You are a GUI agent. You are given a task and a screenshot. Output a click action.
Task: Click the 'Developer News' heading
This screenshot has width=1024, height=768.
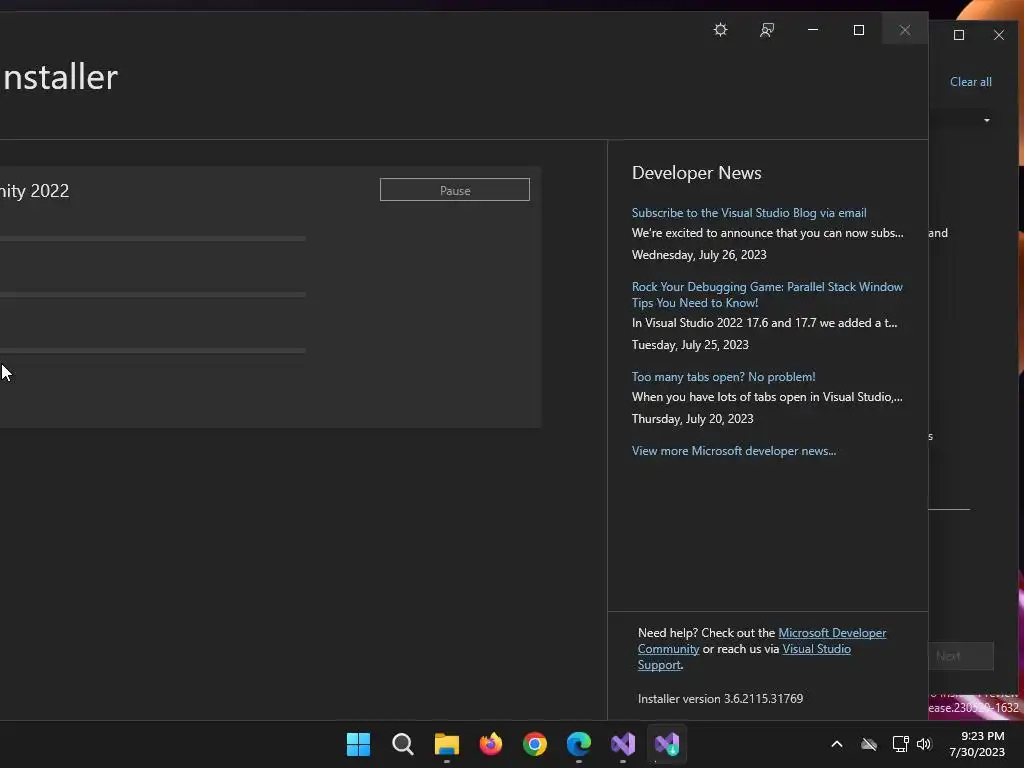click(696, 173)
